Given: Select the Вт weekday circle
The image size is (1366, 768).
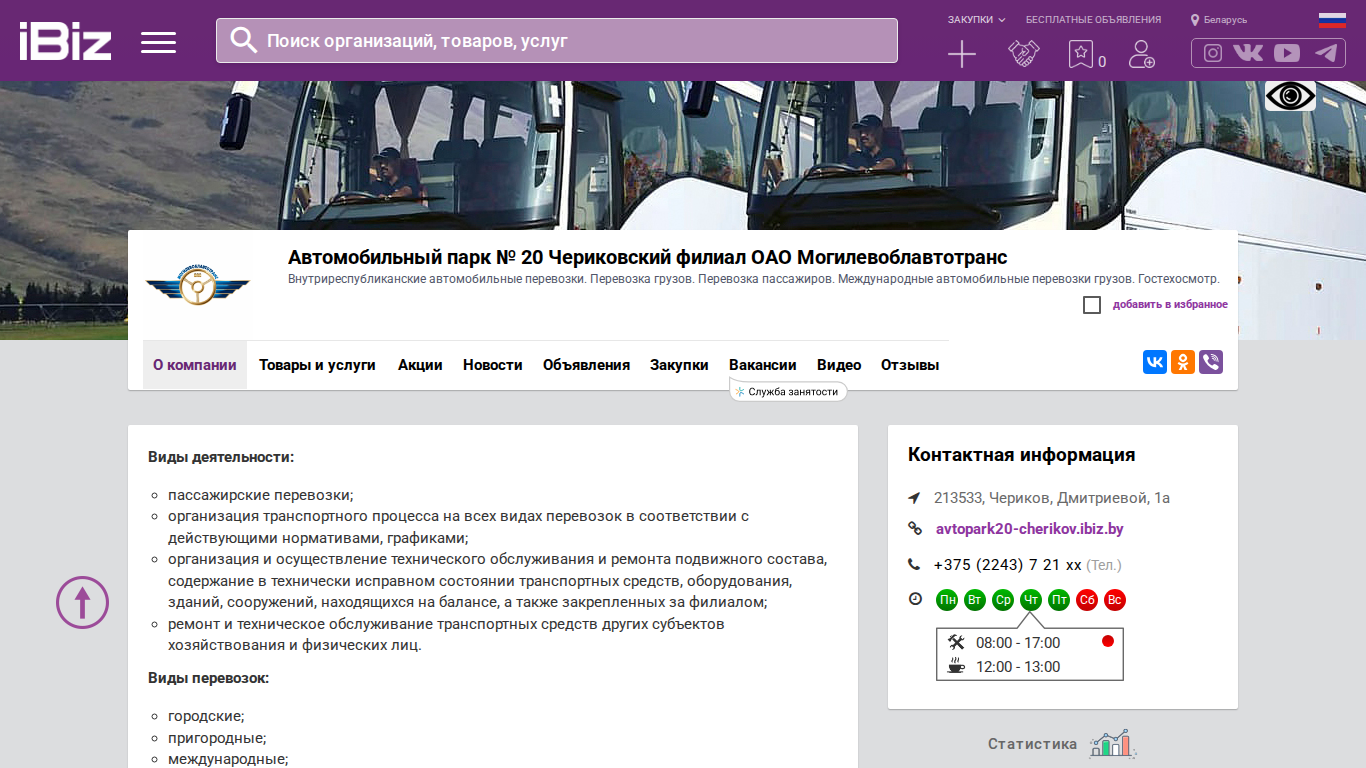Looking at the screenshot, I should pyautogui.click(x=975, y=600).
